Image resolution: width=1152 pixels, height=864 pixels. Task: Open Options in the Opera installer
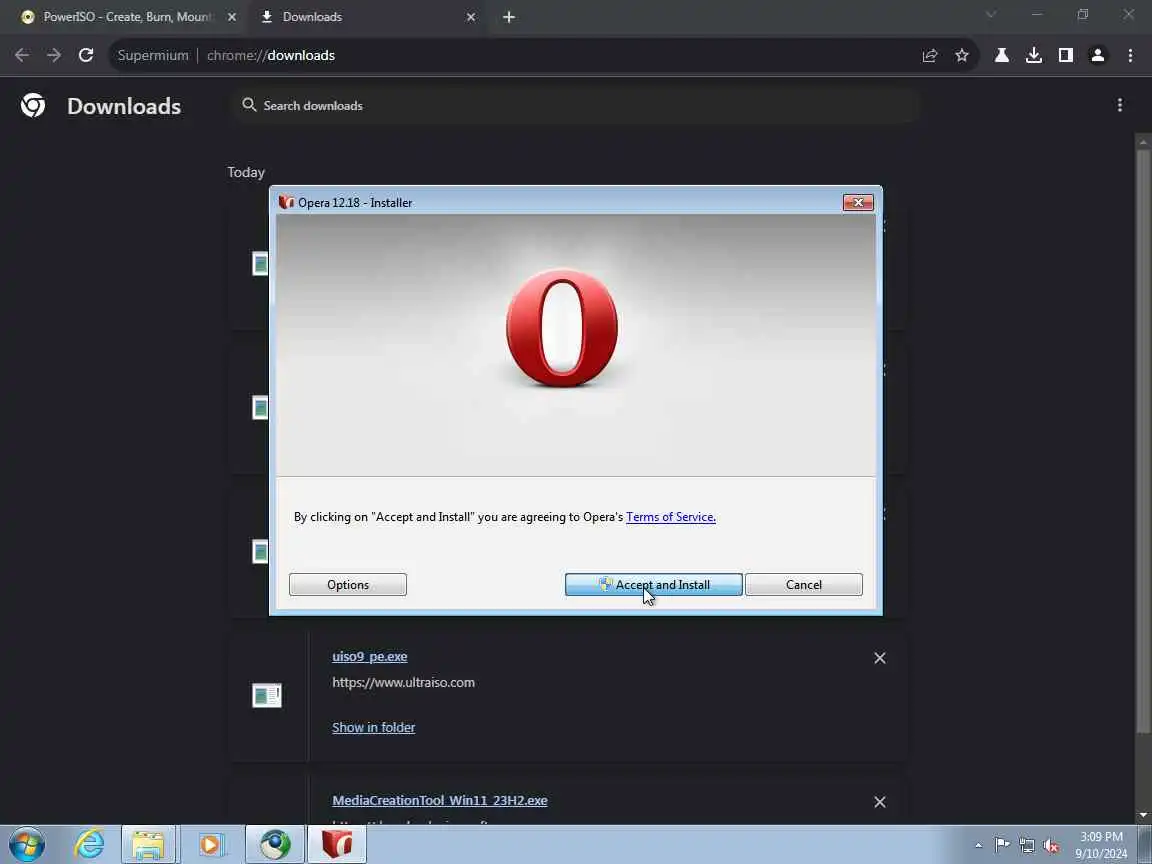[348, 585]
